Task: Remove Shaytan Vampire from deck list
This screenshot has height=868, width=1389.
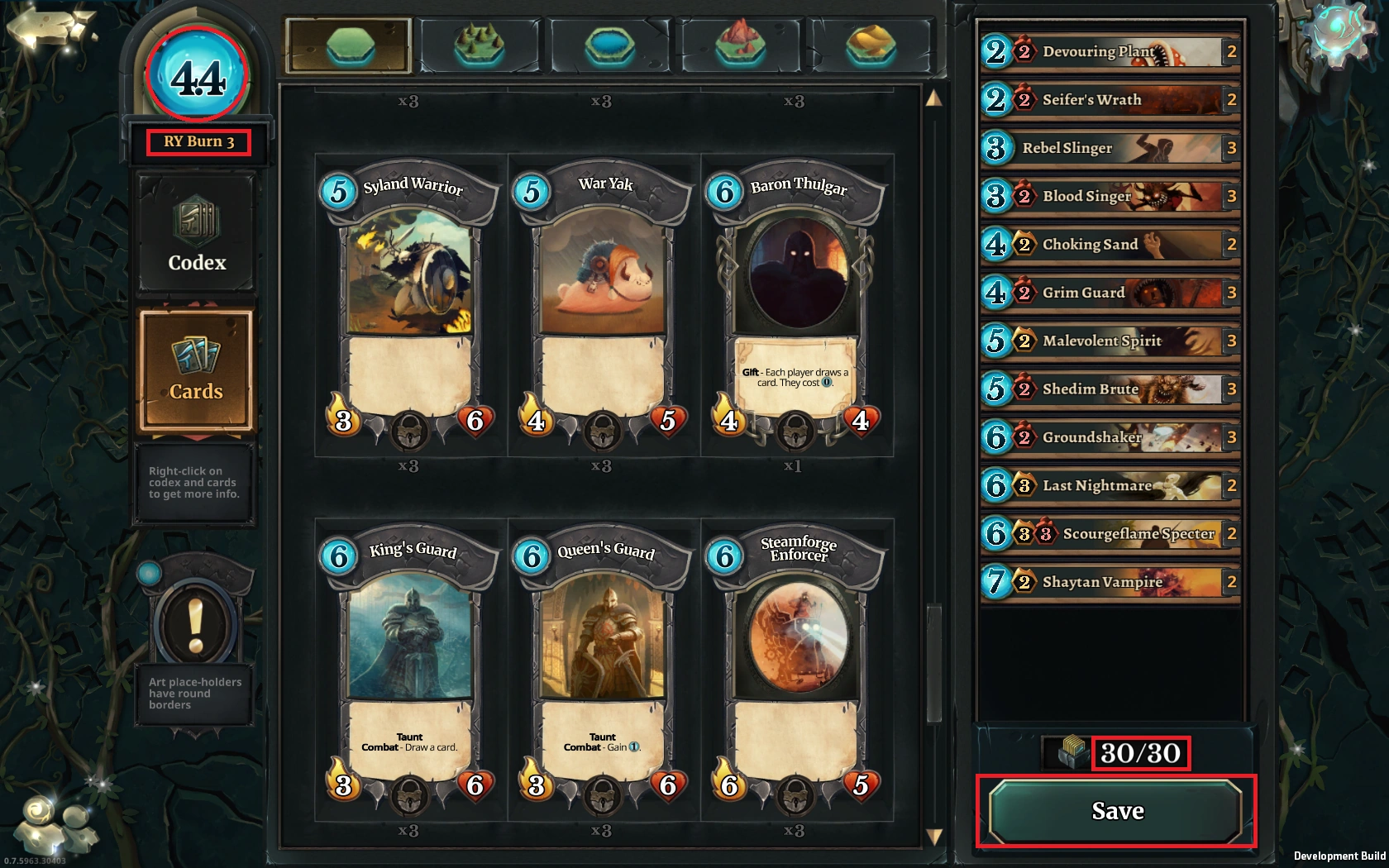Action: (1110, 582)
